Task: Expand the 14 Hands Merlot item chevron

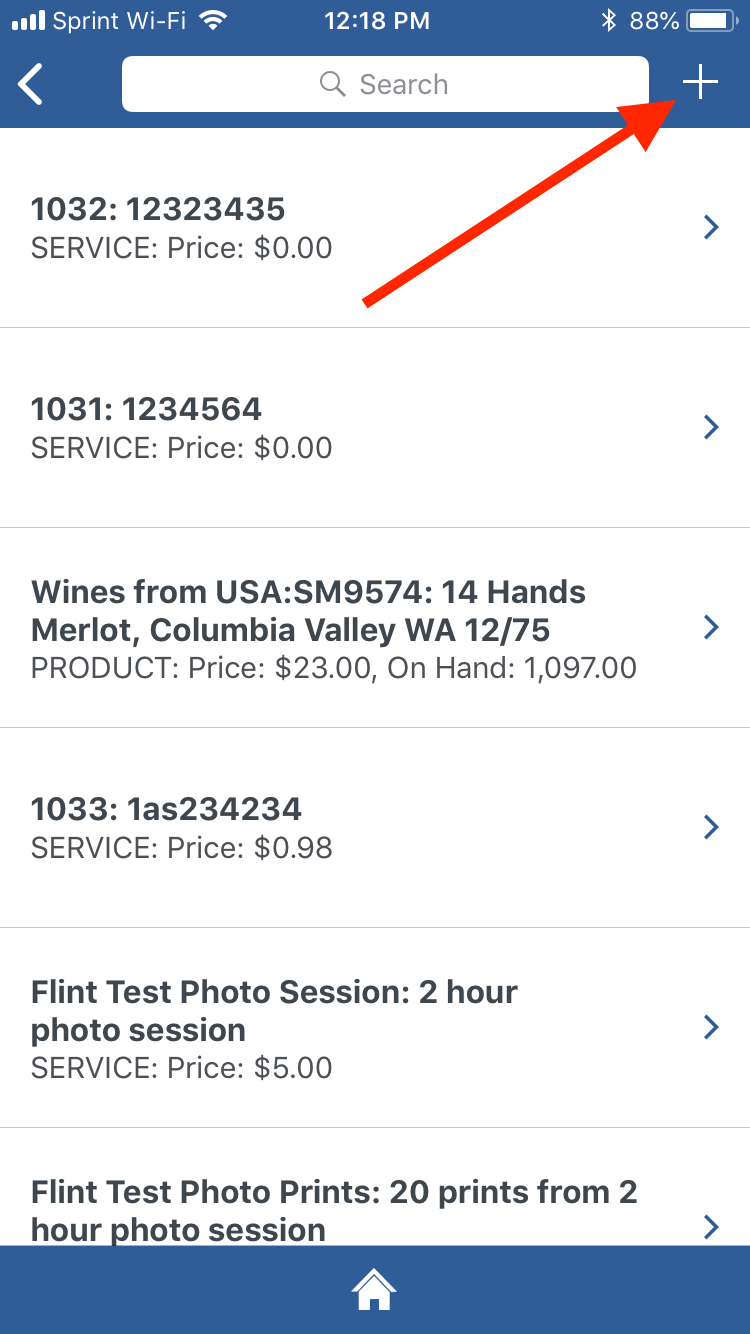Action: (711, 628)
